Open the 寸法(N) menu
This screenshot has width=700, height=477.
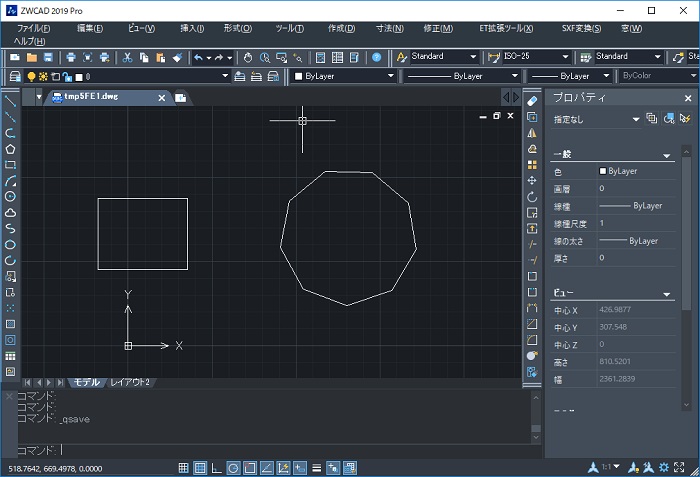pos(390,29)
